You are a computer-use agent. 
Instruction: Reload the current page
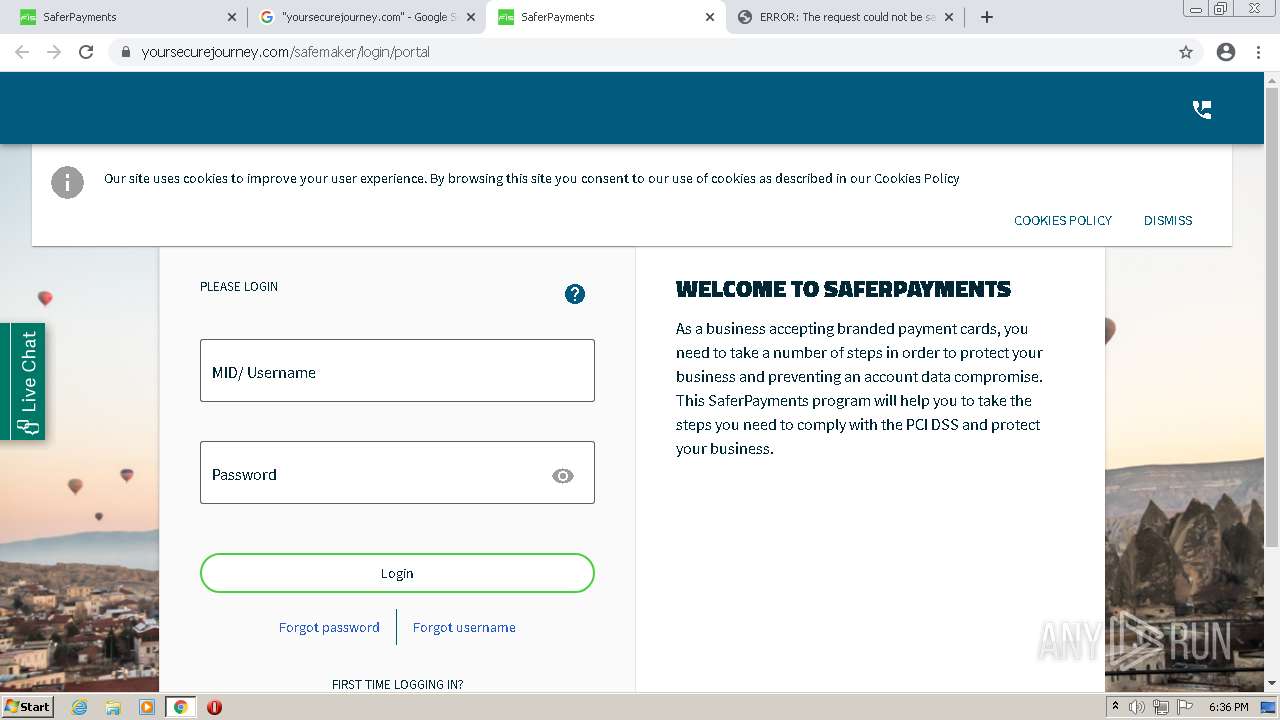86,52
